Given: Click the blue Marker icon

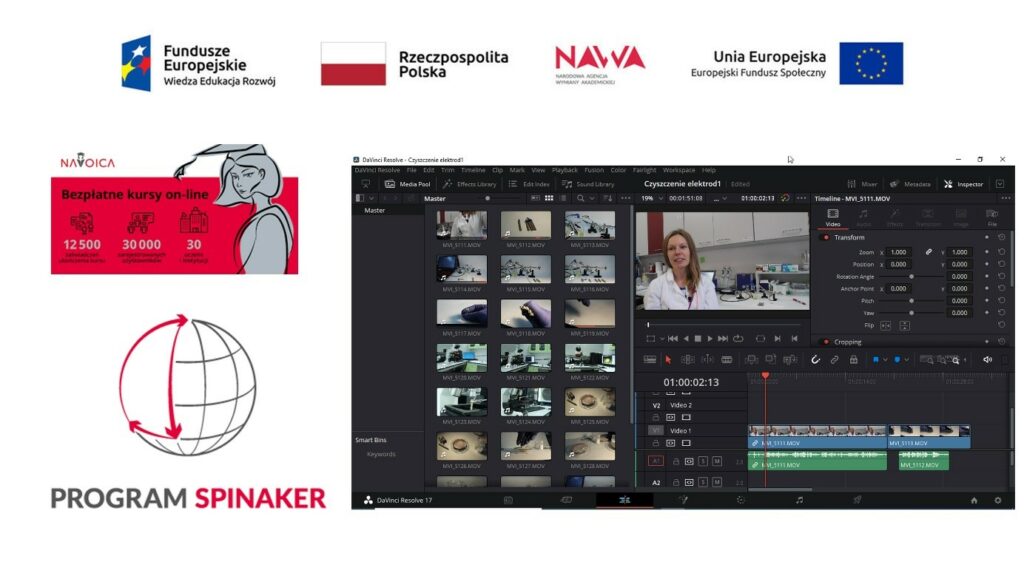Looking at the screenshot, I should tap(897, 360).
